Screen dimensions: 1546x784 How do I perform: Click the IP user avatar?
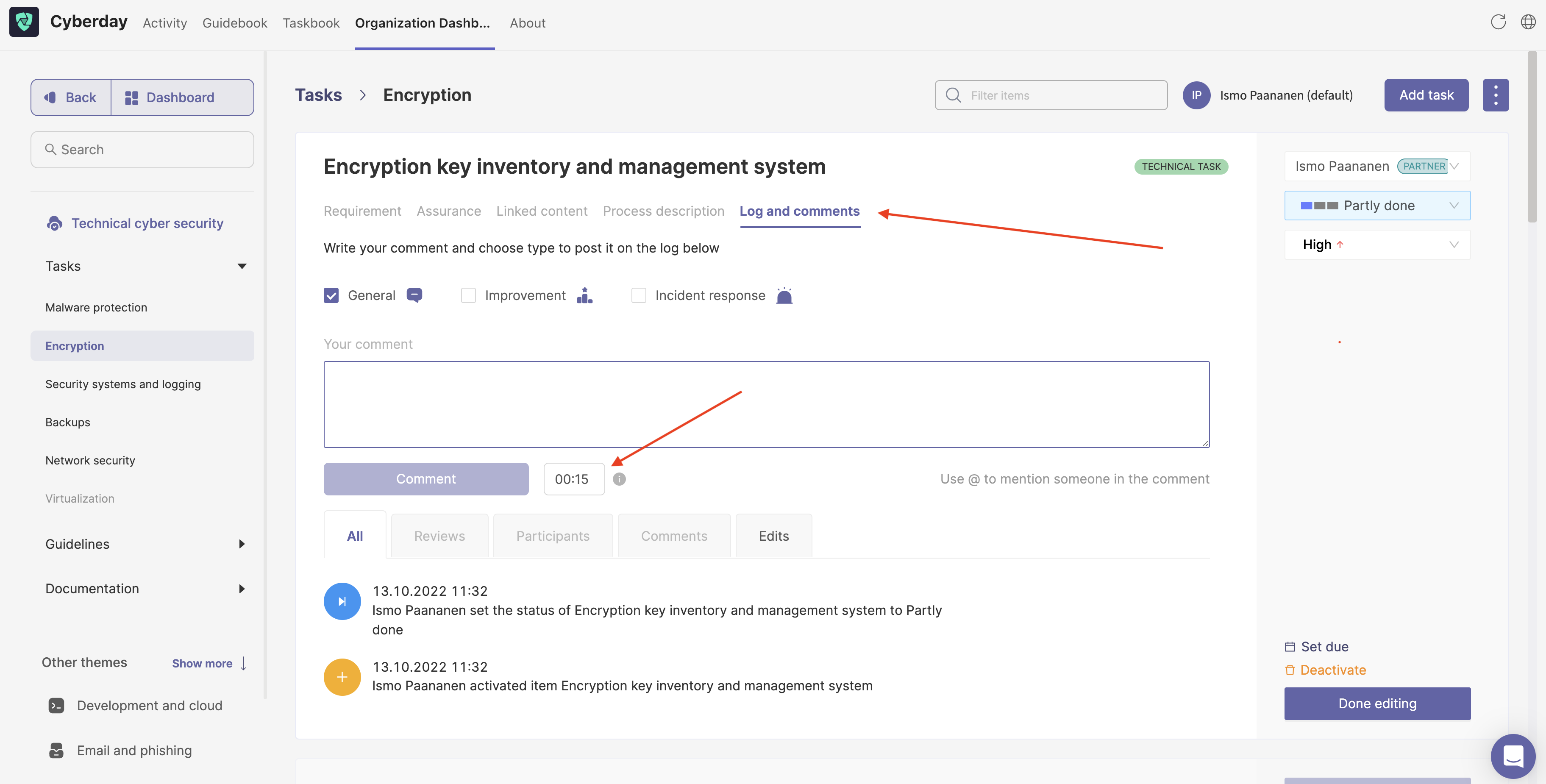pyautogui.click(x=1196, y=95)
